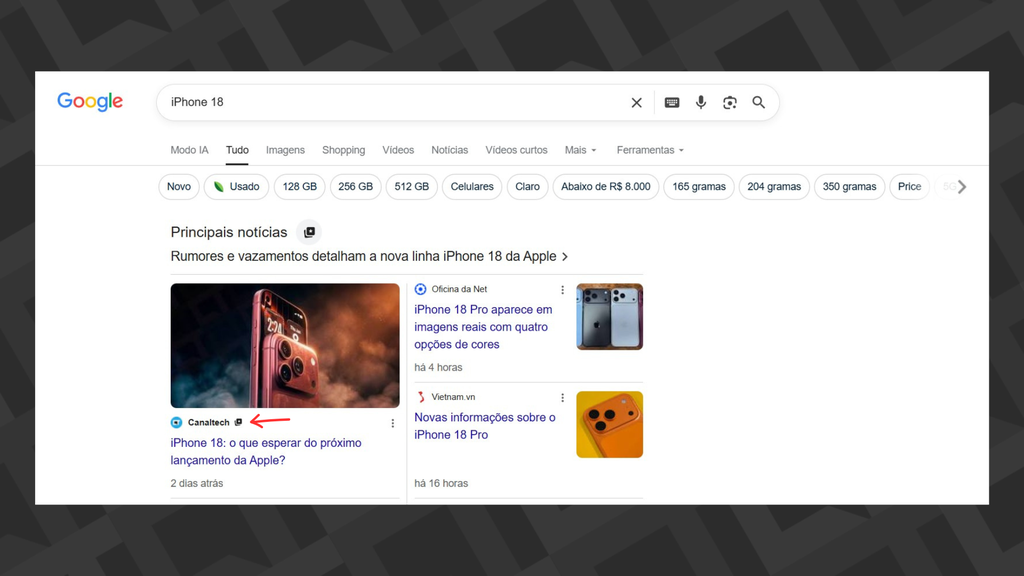1024x576 pixels.
Task: Apply Abaixo de R$ 8.000 filter
Action: coord(606,187)
